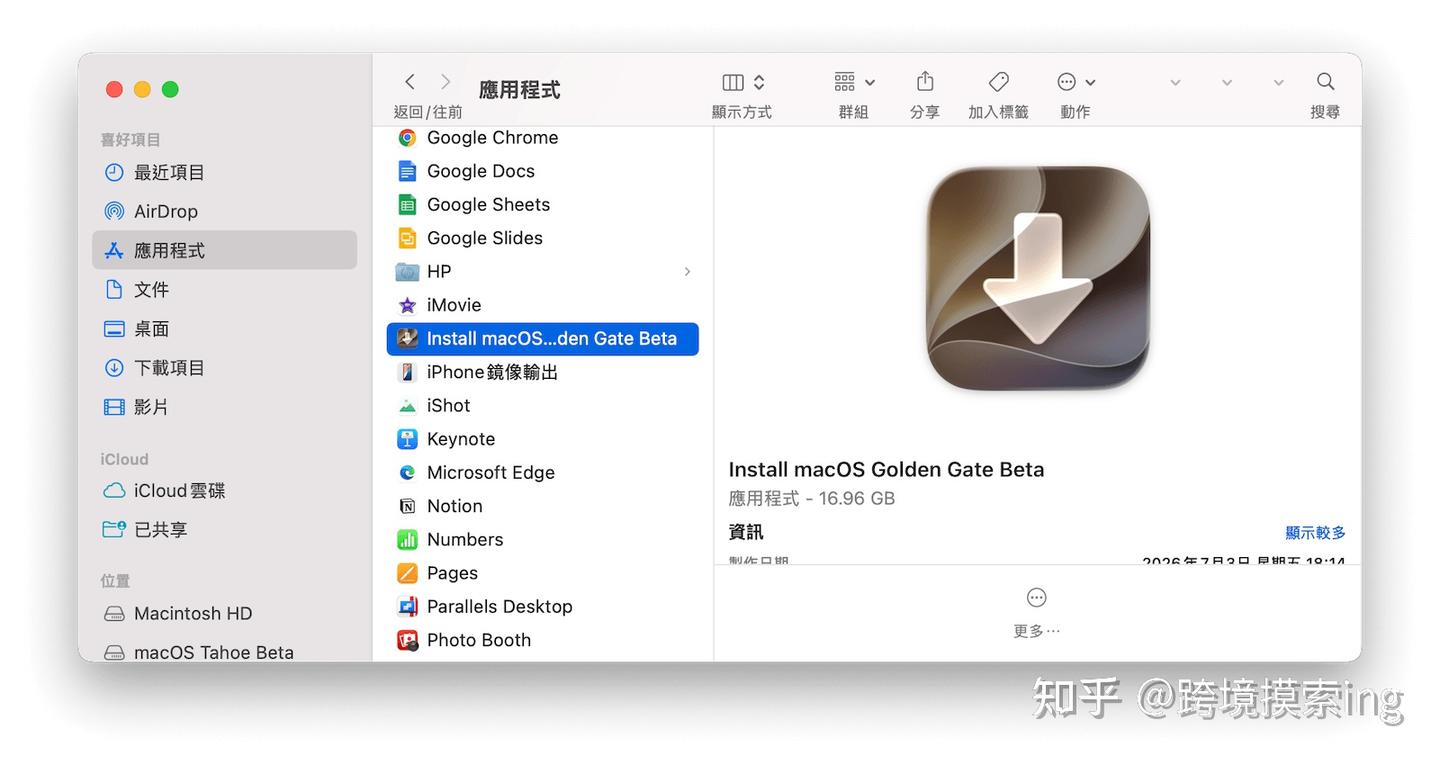Click the iMovie name

pyautogui.click(x=454, y=305)
